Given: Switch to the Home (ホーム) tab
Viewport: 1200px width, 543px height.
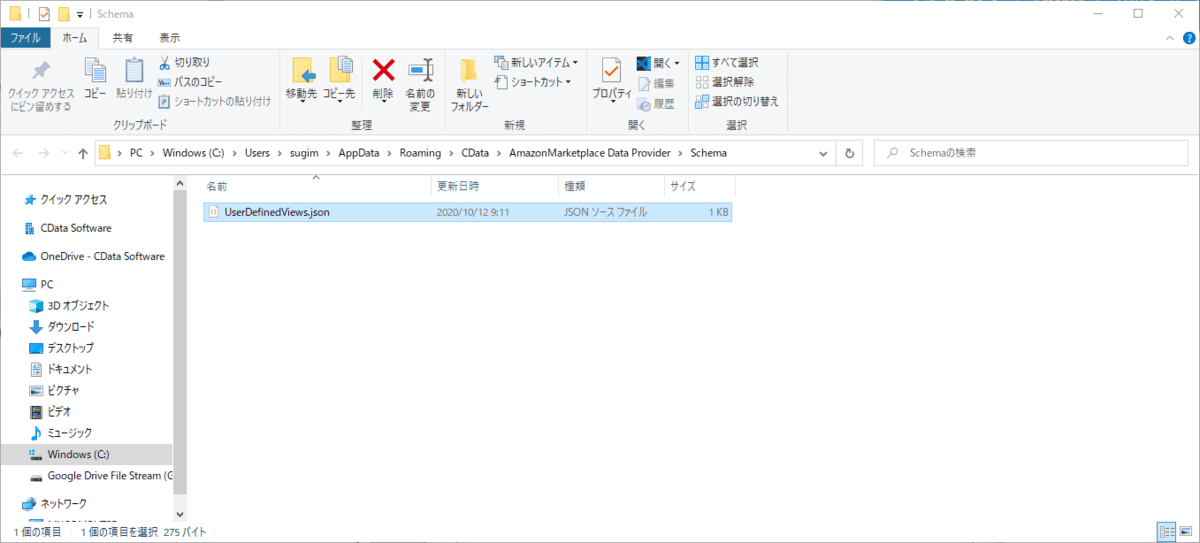Looking at the screenshot, I should click(74, 37).
